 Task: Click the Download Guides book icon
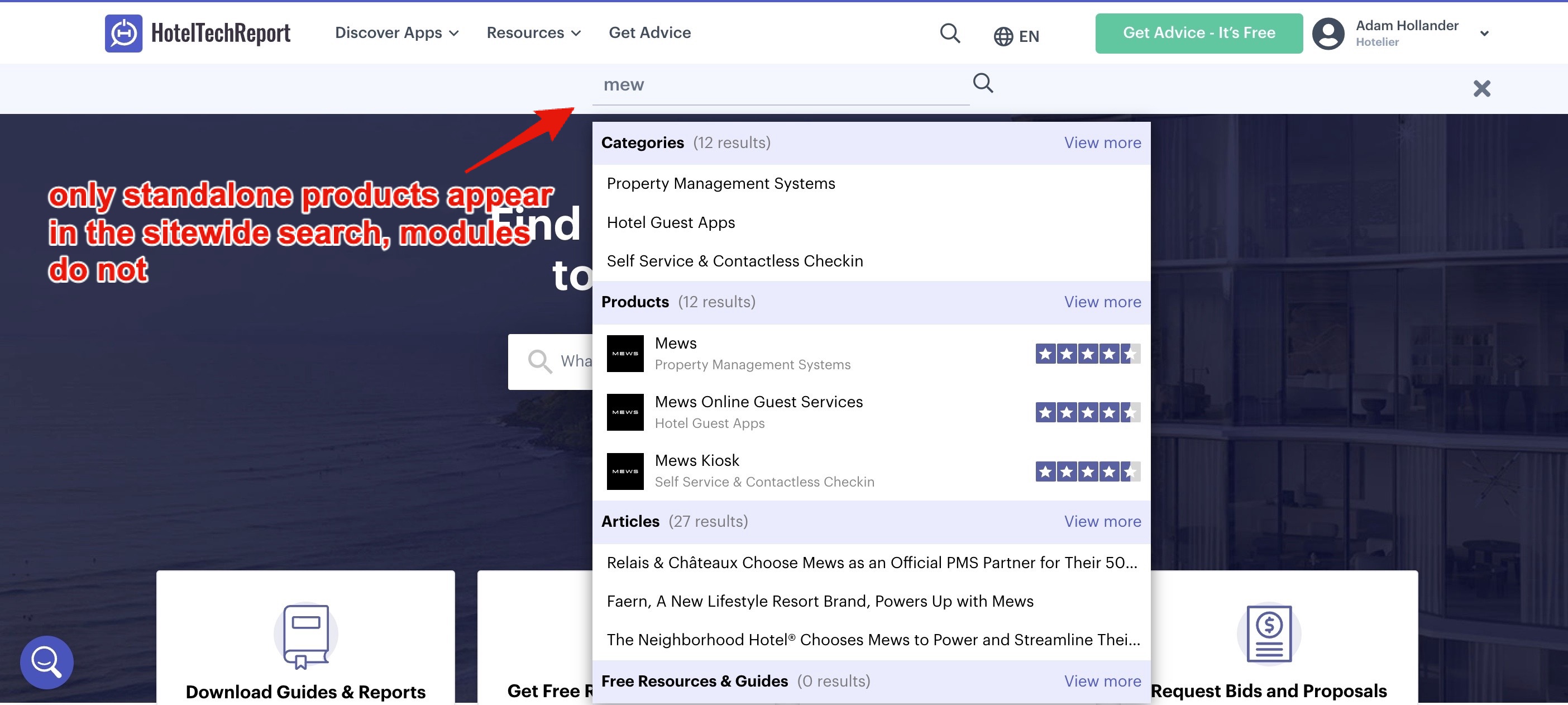(305, 636)
